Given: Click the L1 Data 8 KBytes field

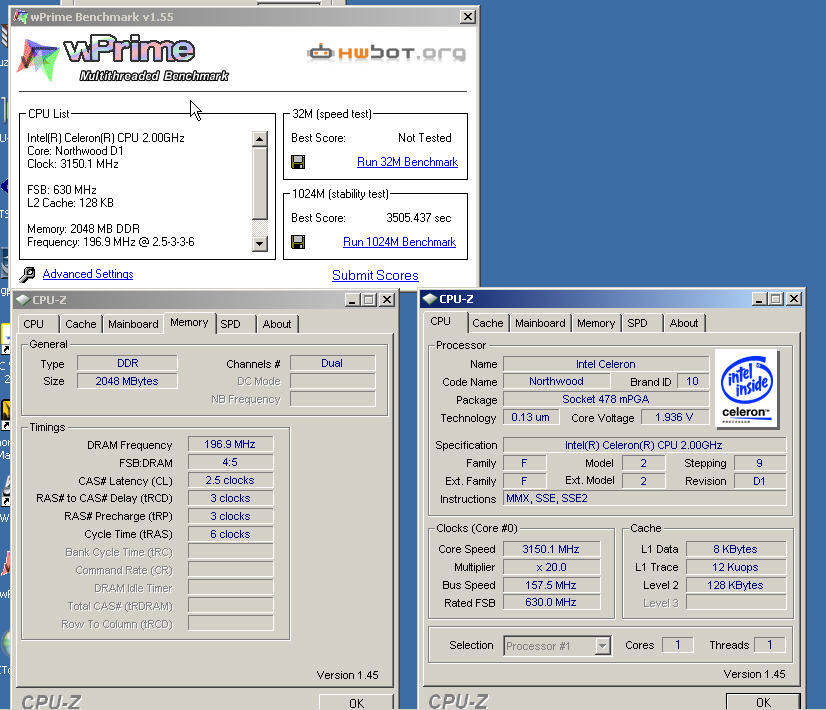Looking at the screenshot, I should tap(735, 549).
